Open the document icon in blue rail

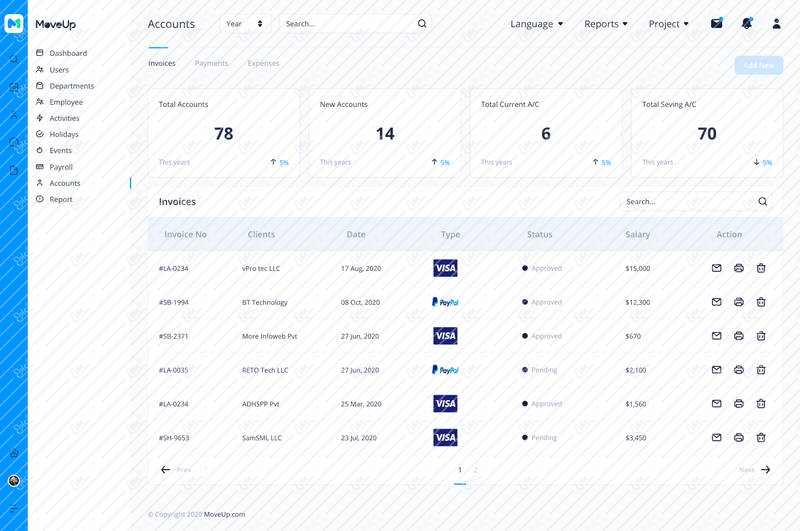[x=14, y=170]
